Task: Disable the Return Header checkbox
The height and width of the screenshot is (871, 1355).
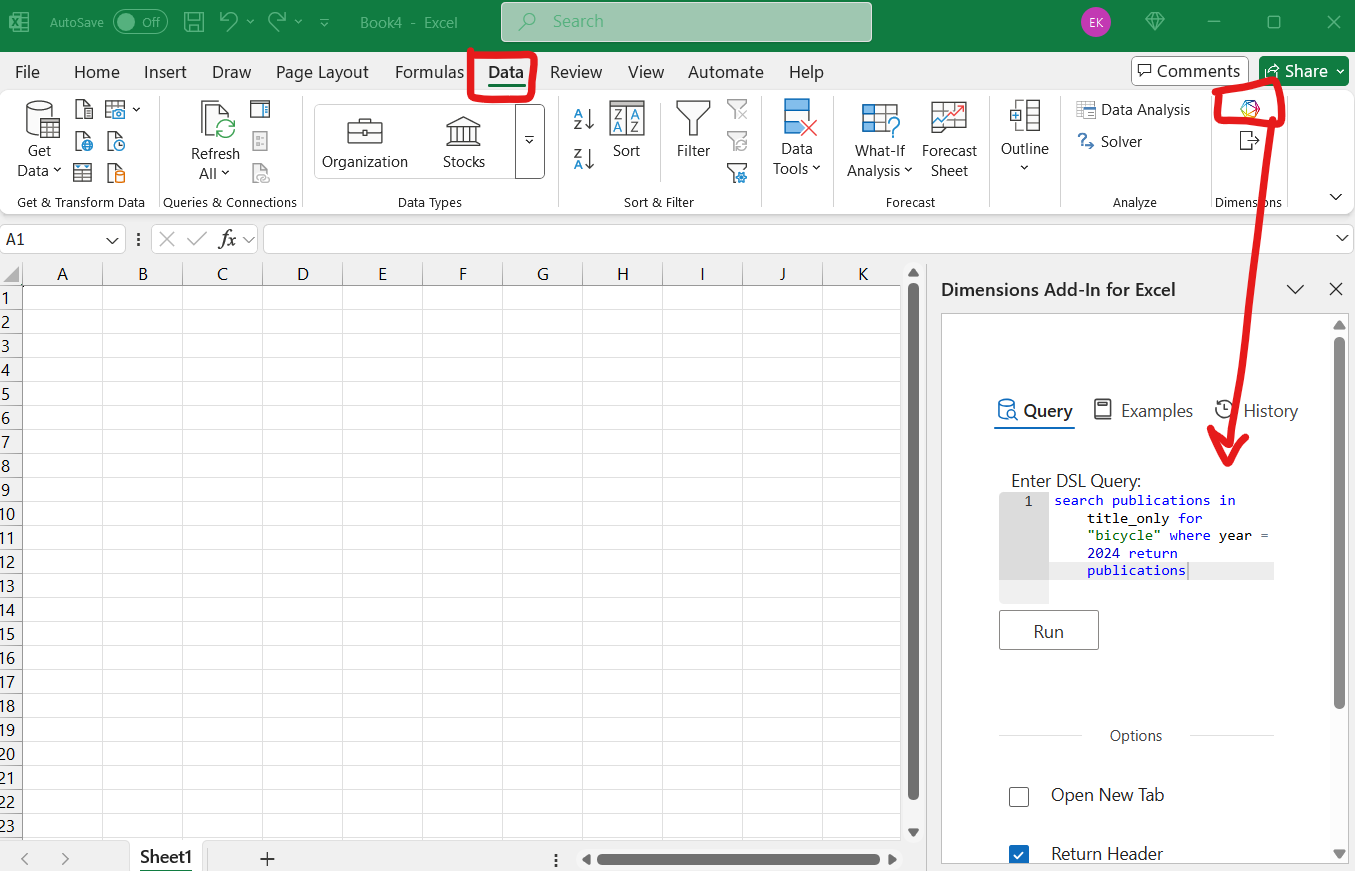Action: [1019, 855]
